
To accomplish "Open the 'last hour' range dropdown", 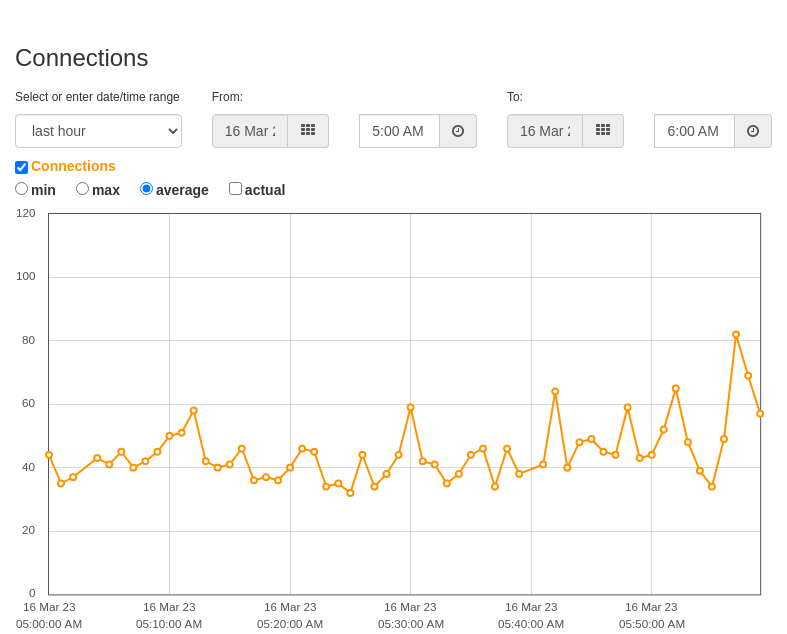I will click(98, 131).
